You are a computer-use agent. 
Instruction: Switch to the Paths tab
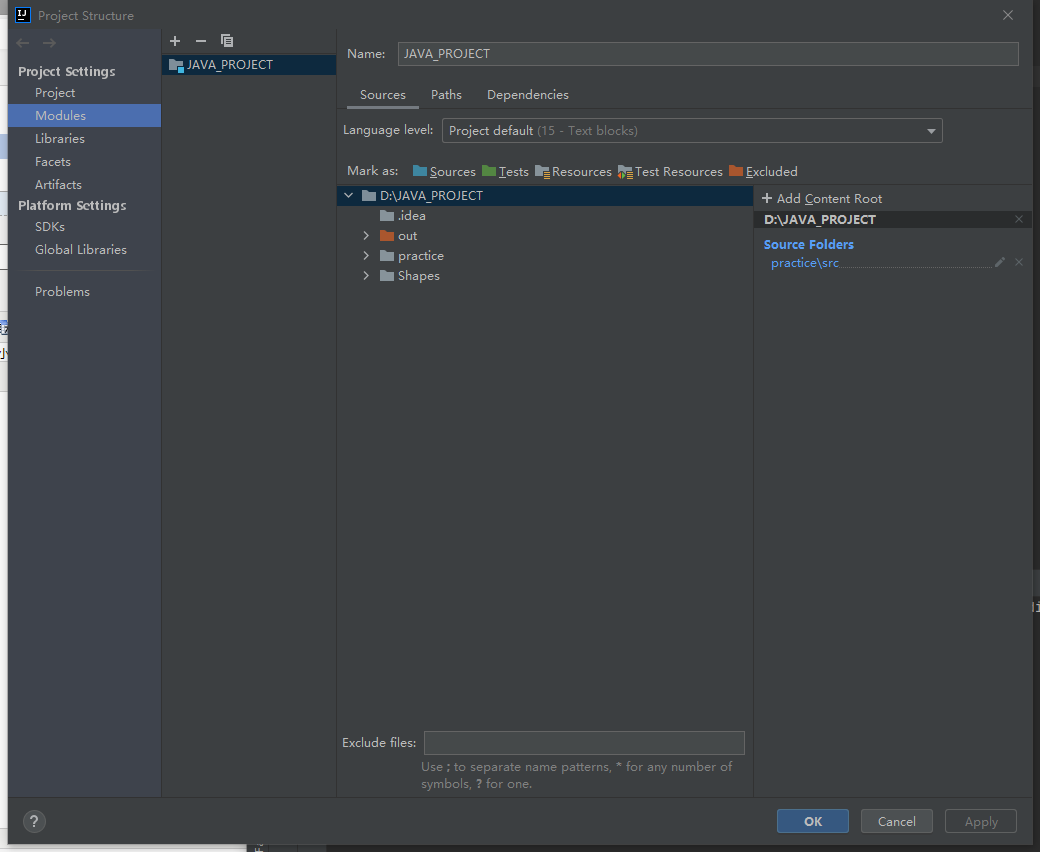point(446,95)
